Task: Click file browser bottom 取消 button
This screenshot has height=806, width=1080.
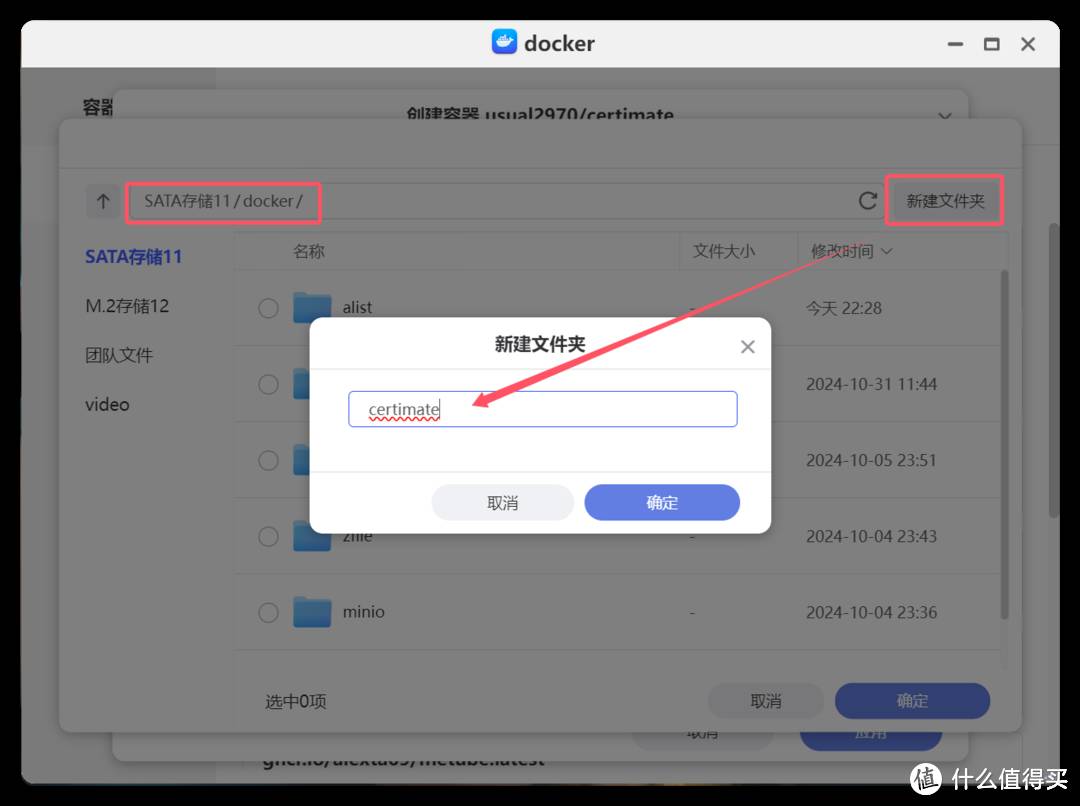Action: pyautogui.click(x=765, y=701)
